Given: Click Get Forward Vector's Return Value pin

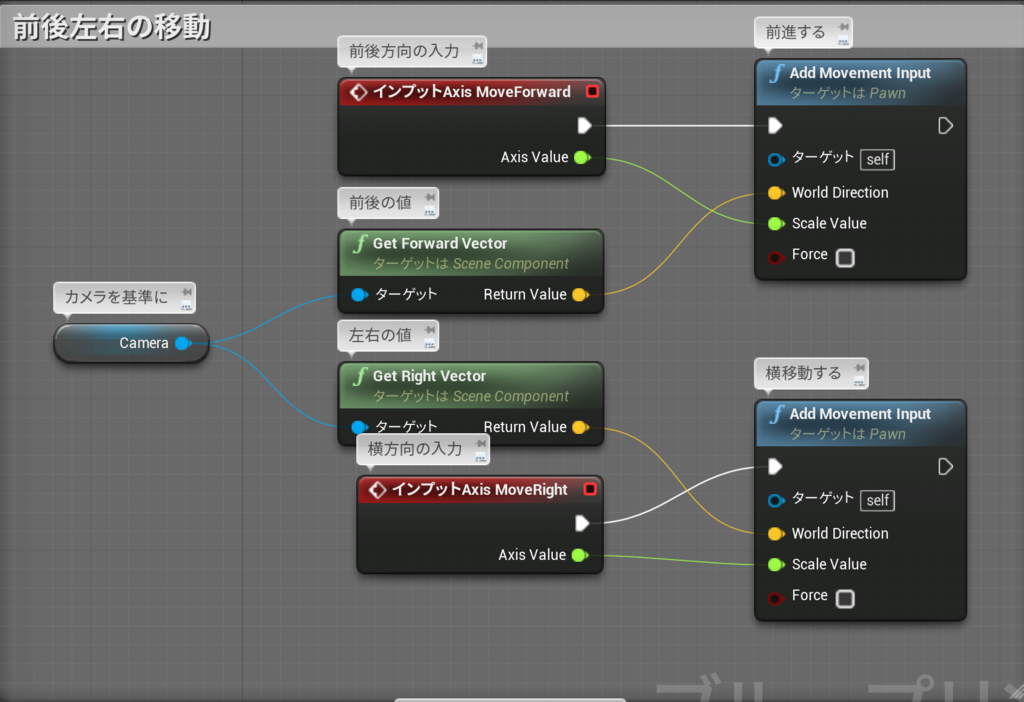Looking at the screenshot, I should (580, 295).
